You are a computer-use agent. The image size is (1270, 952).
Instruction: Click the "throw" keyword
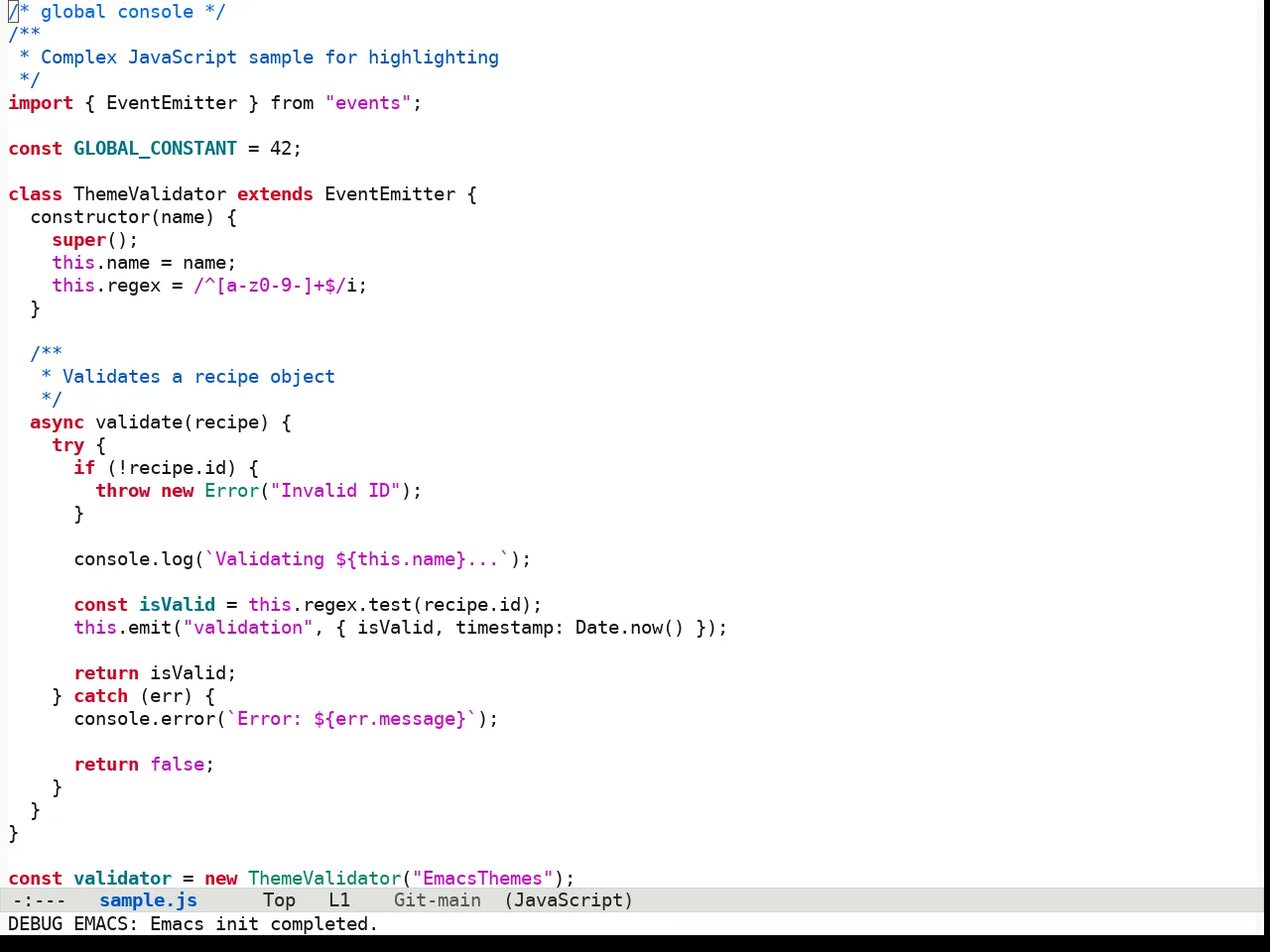(x=122, y=491)
